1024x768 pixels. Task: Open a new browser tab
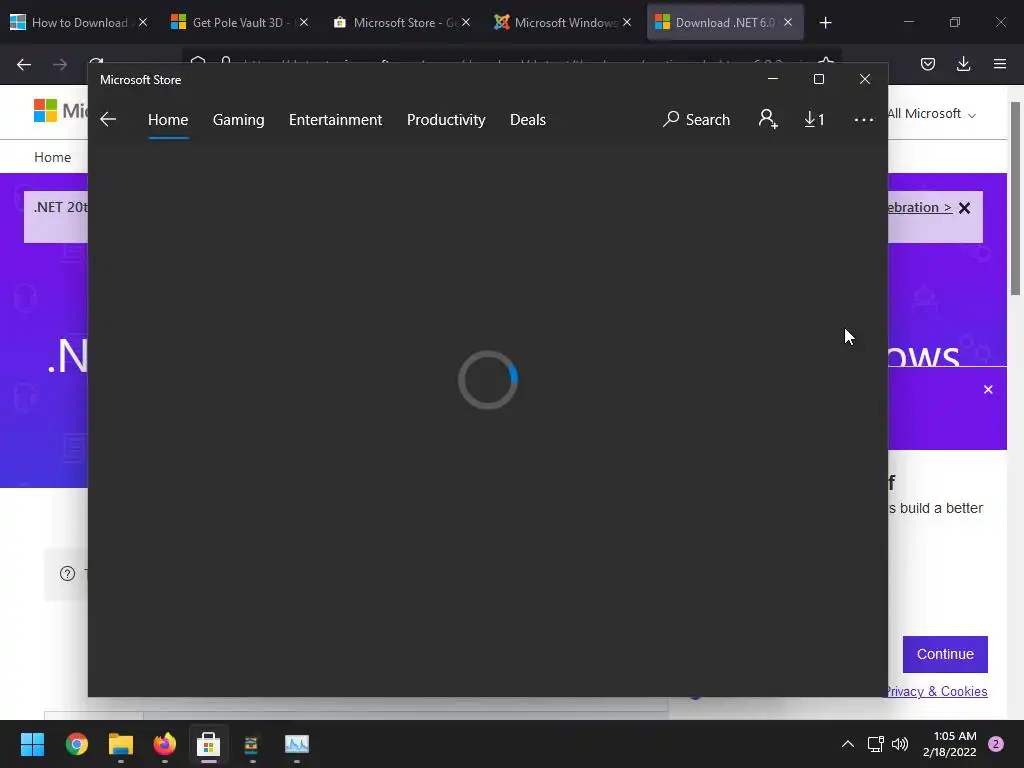tap(825, 23)
